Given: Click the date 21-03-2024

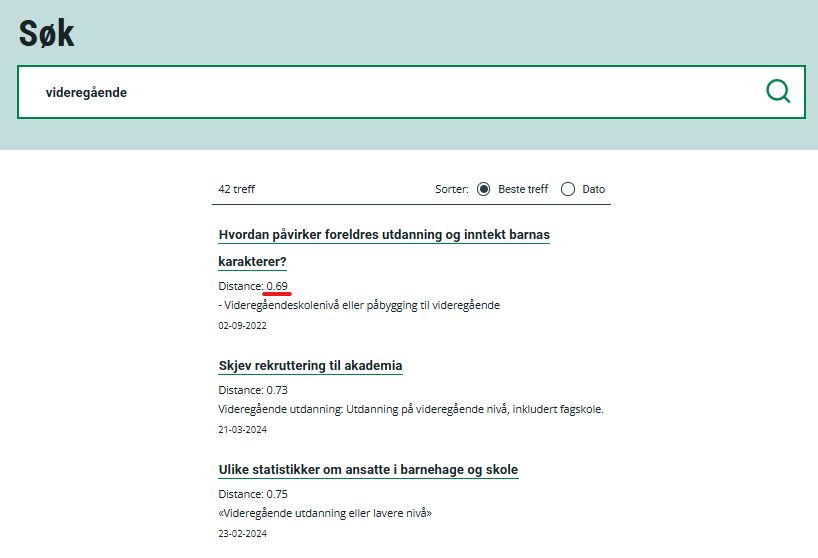Looking at the screenshot, I should (242, 429).
